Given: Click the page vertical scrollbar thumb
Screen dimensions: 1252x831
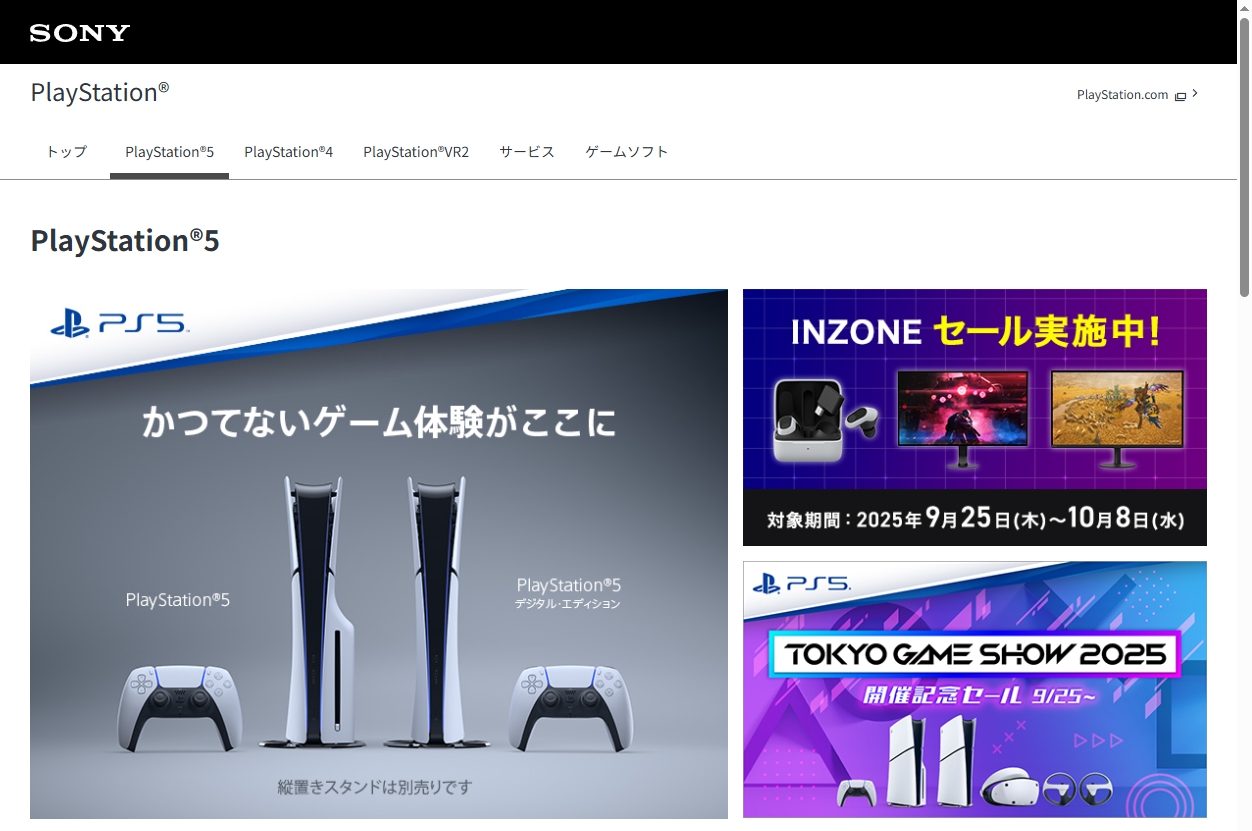Looking at the screenshot, I should [x=1244, y=155].
